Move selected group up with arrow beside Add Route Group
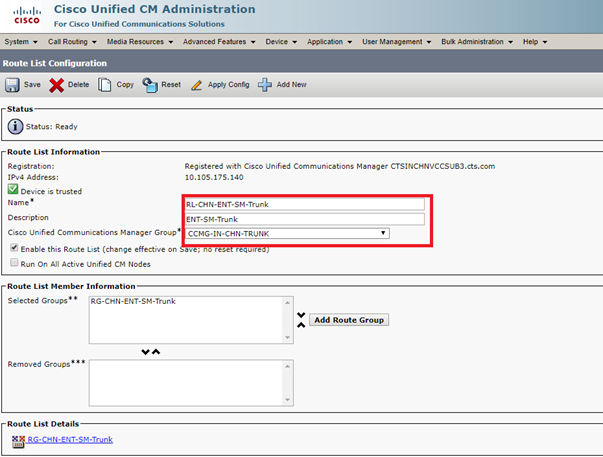The height and width of the screenshot is (457, 603). point(301,325)
